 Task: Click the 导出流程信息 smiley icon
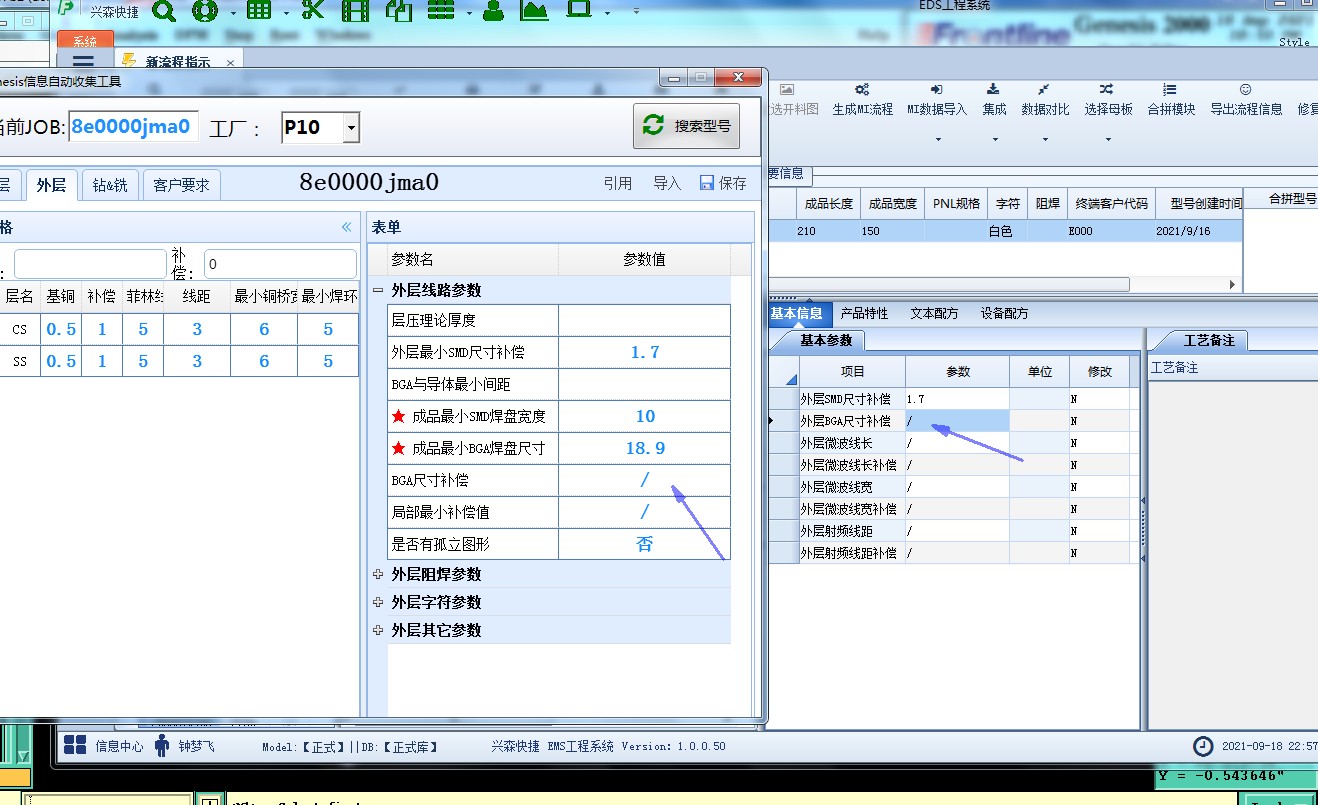1245,89
